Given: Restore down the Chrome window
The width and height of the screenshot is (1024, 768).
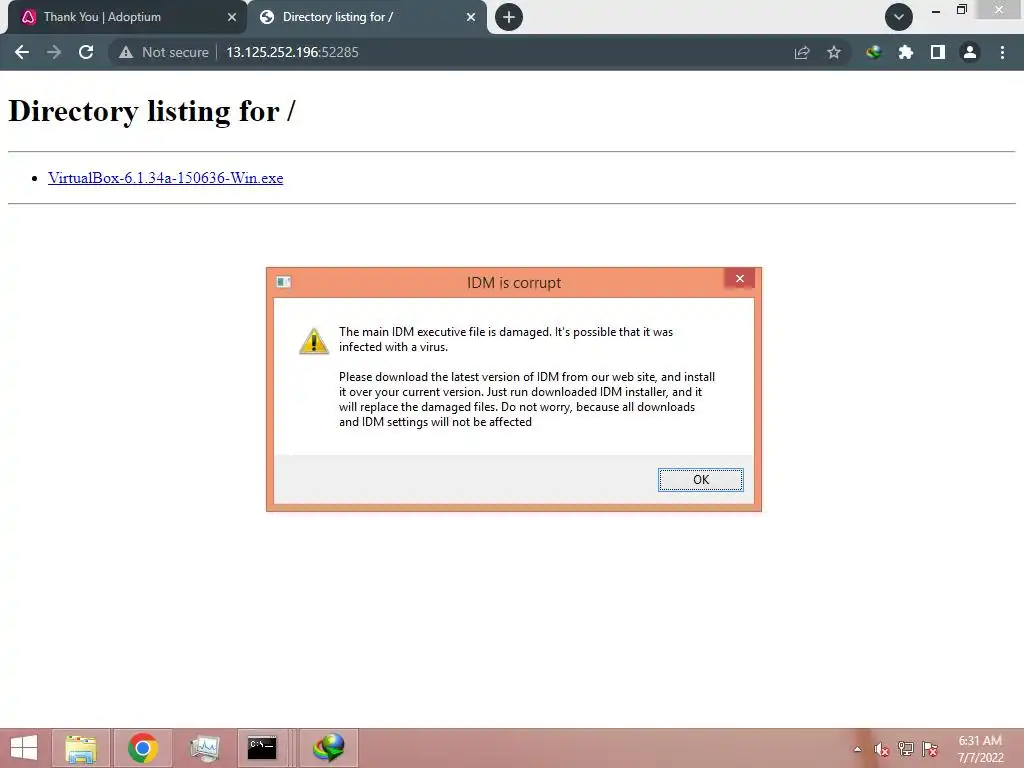Looking at the screenshot, I should pyautogui.click(x=961, y=10).
